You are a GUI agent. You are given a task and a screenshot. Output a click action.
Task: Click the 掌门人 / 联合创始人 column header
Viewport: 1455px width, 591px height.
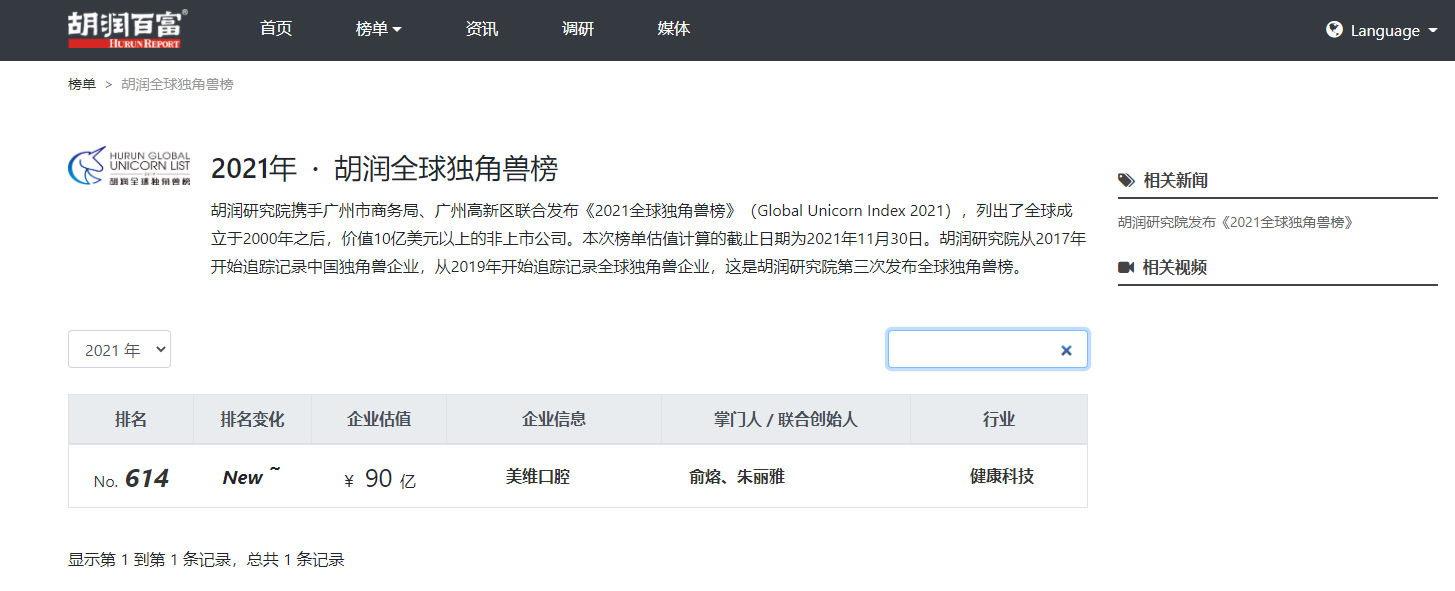point(786,419)
